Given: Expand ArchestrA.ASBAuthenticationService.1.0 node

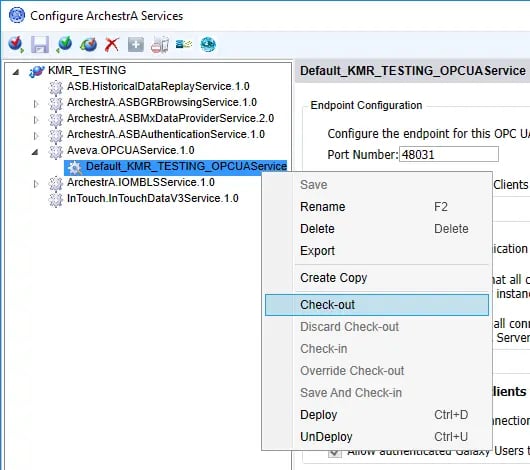Looking at the screenshot, I should (x=36, y=136).
